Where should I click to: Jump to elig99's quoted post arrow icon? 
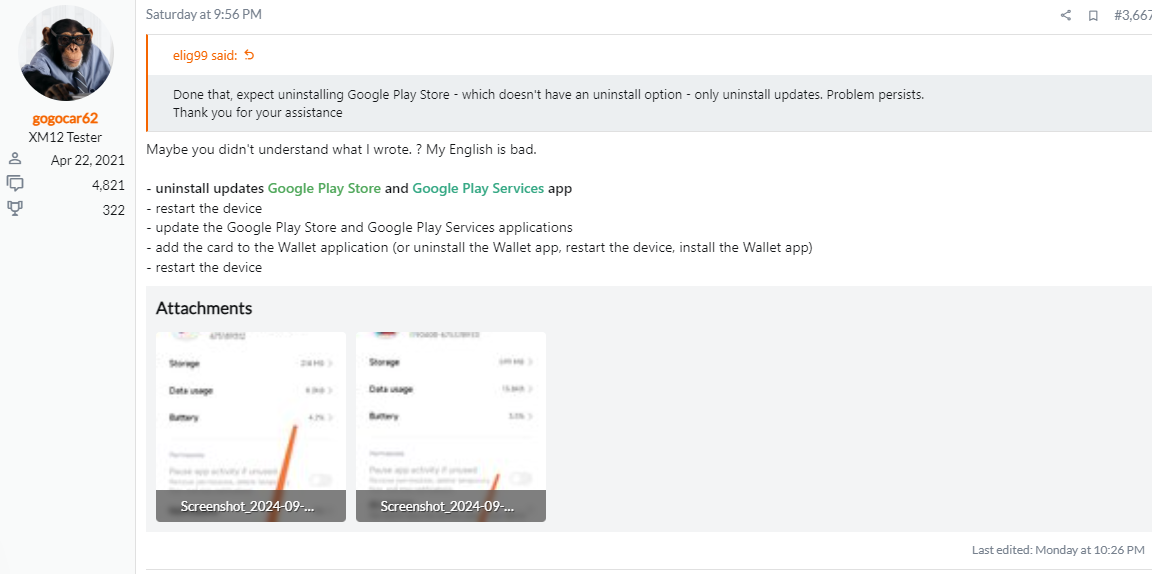(249, 55)
